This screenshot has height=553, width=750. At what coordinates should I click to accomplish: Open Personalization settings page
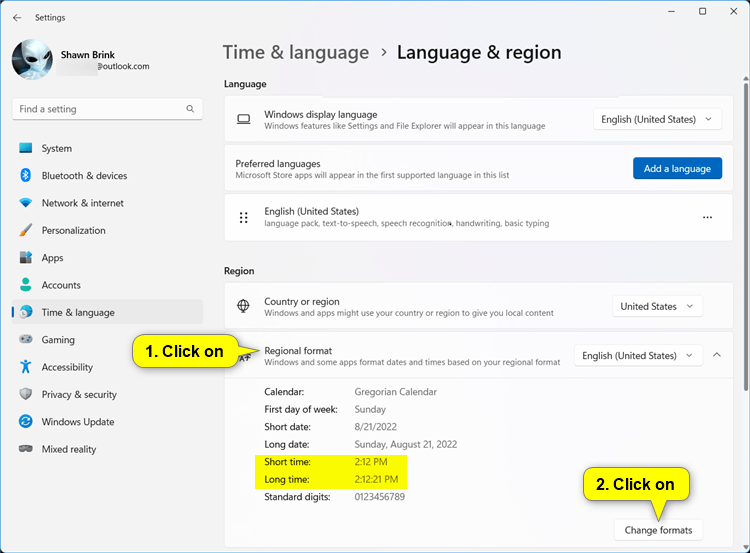73,230
